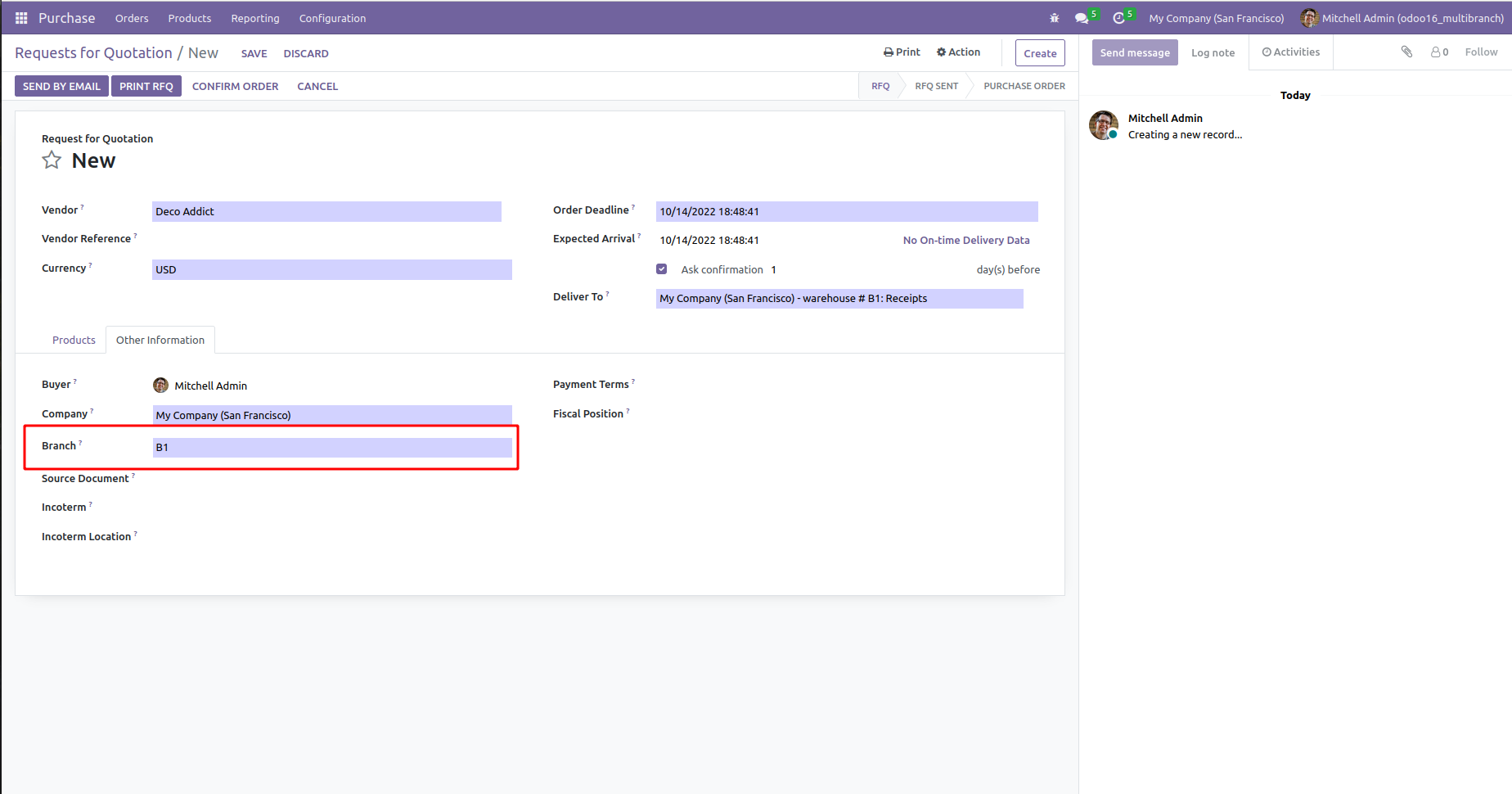Click the paperclip attachments icon
The height and width of the screenshot is (794, 1512).
tap(1406, 52)
